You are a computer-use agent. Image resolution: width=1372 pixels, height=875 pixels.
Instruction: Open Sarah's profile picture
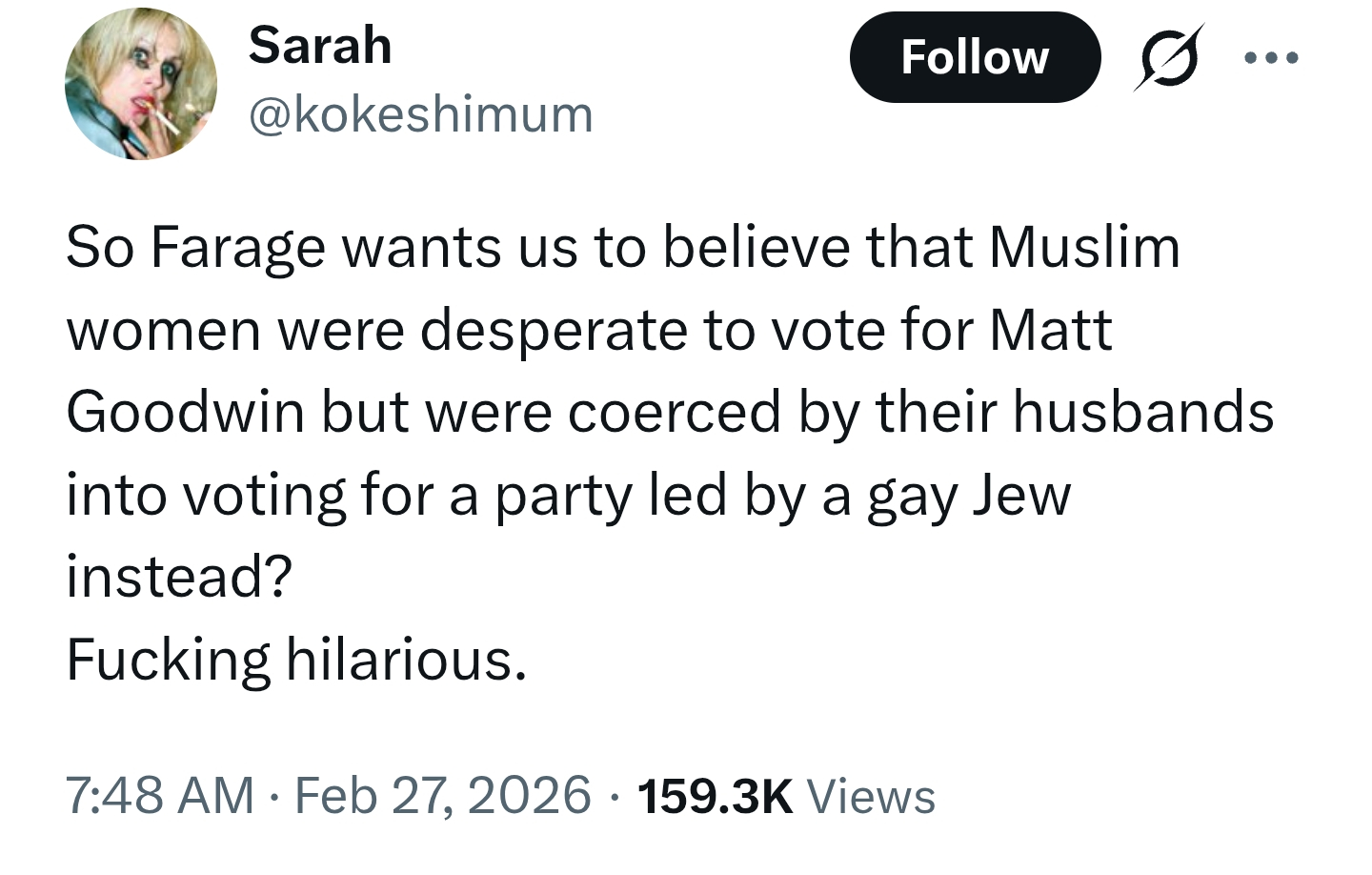(x=141, y=84)
